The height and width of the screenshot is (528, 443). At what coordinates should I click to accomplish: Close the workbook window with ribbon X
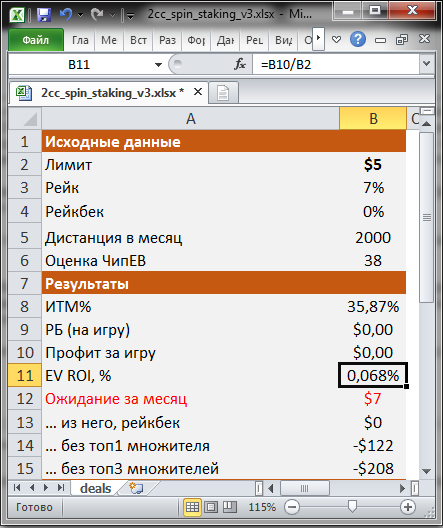pyautogui.click(x=424, y=39)
